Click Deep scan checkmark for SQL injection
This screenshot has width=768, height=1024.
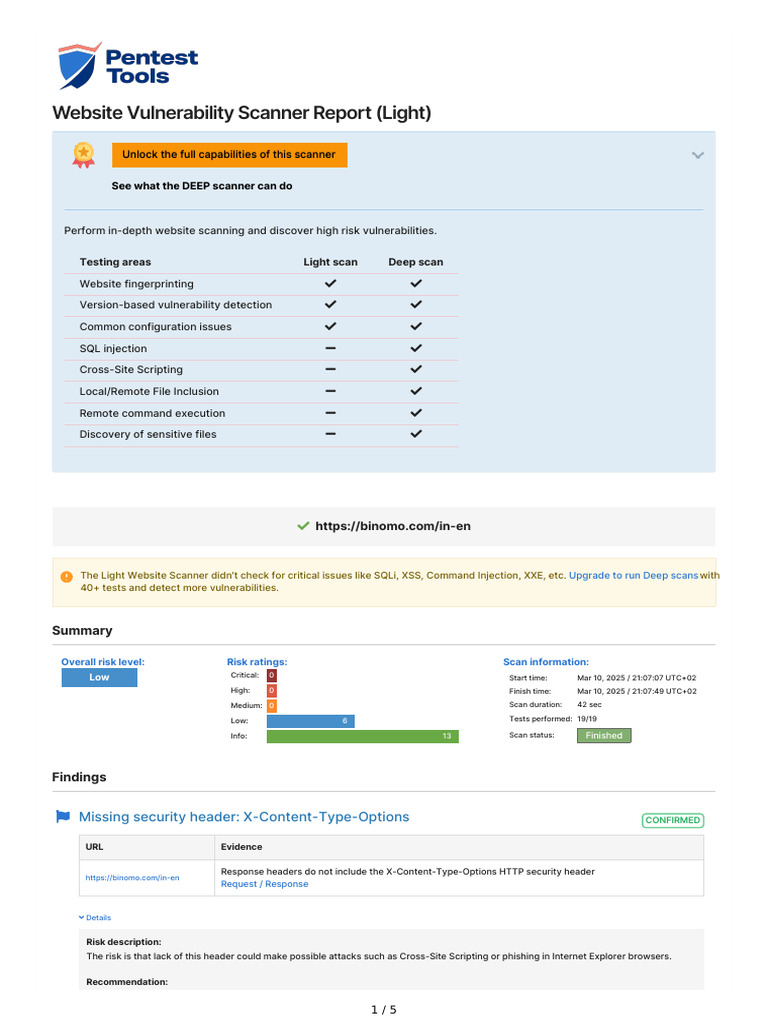[416, 348]
